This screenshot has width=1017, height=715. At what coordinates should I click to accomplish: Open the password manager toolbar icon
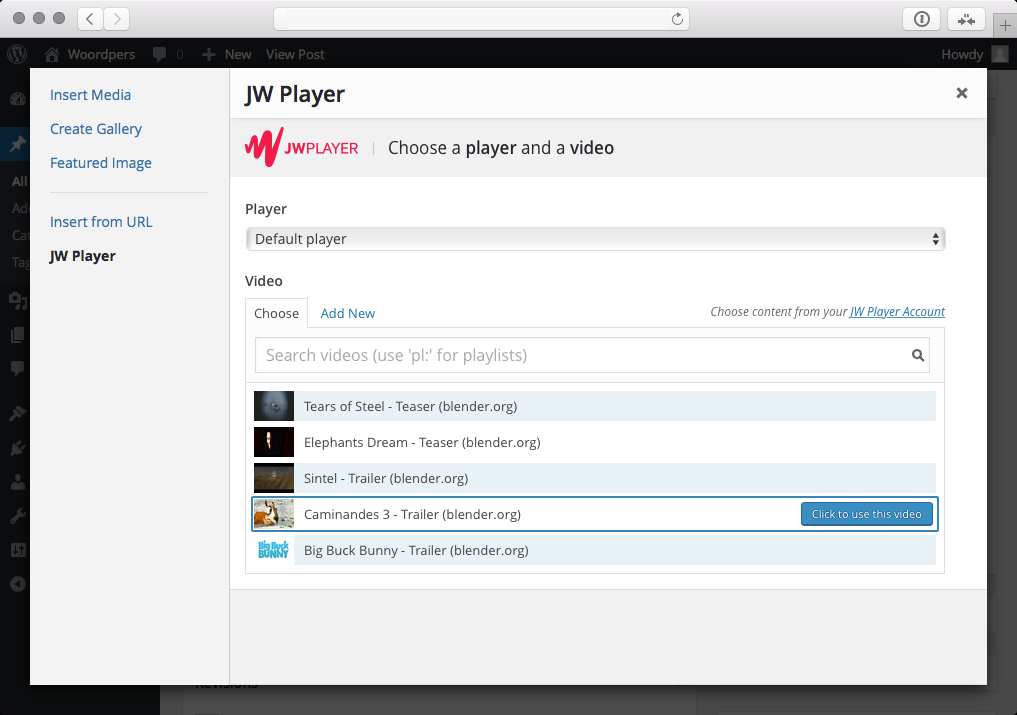tap(922, 19)
